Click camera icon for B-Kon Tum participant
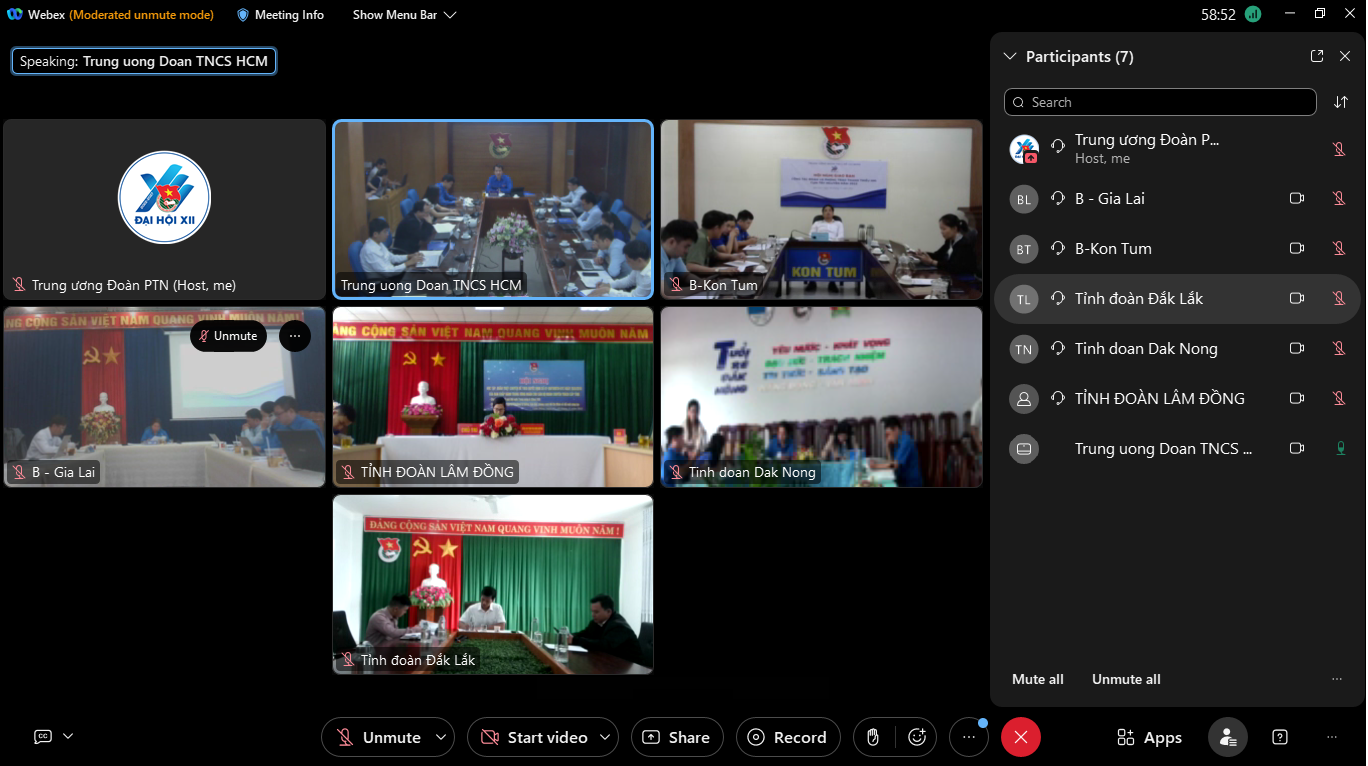 pyautogui.click(x=1297, y=249)
